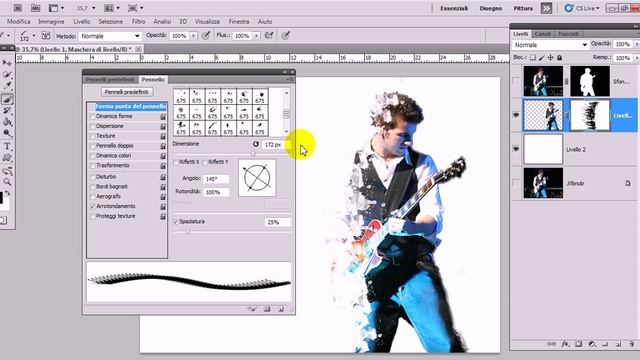Launch Bridge from the application bar
The width and height of the screenshot is (640, 360).
point(18,8)
